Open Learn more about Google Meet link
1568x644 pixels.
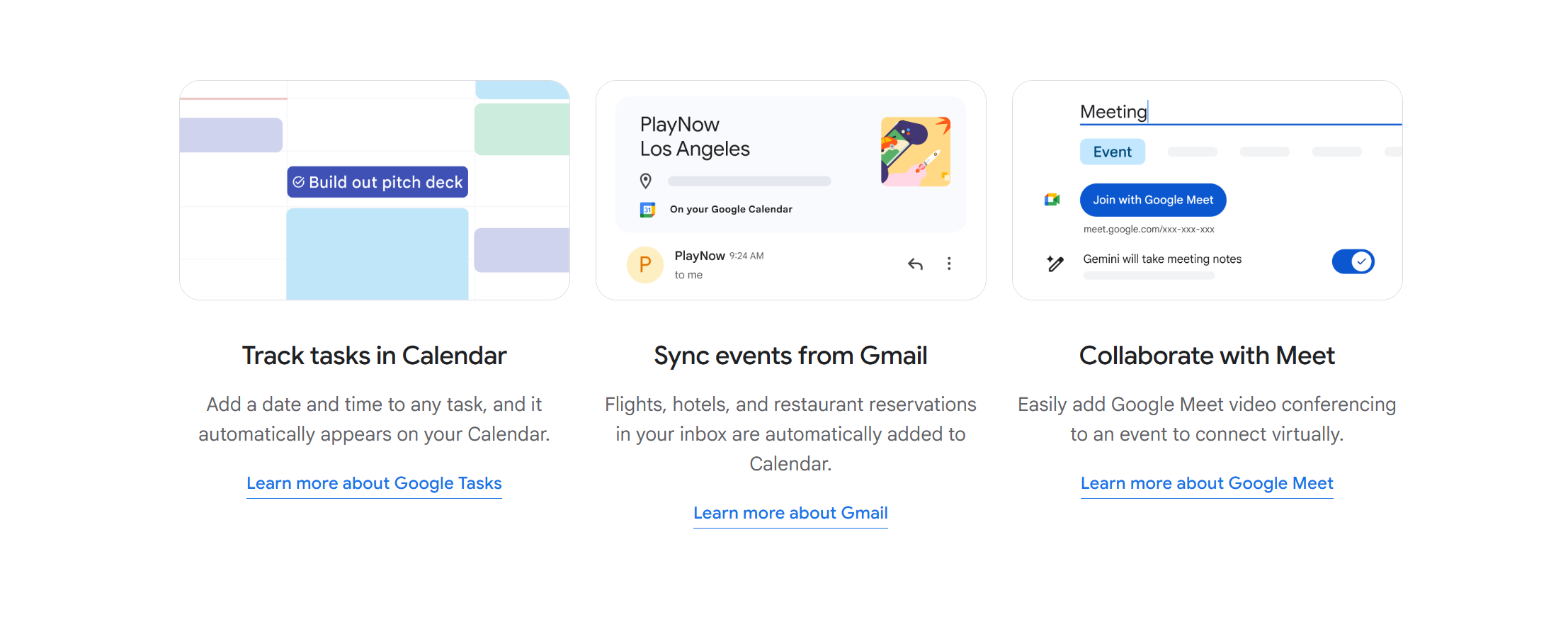click(x=1207, y=483)
